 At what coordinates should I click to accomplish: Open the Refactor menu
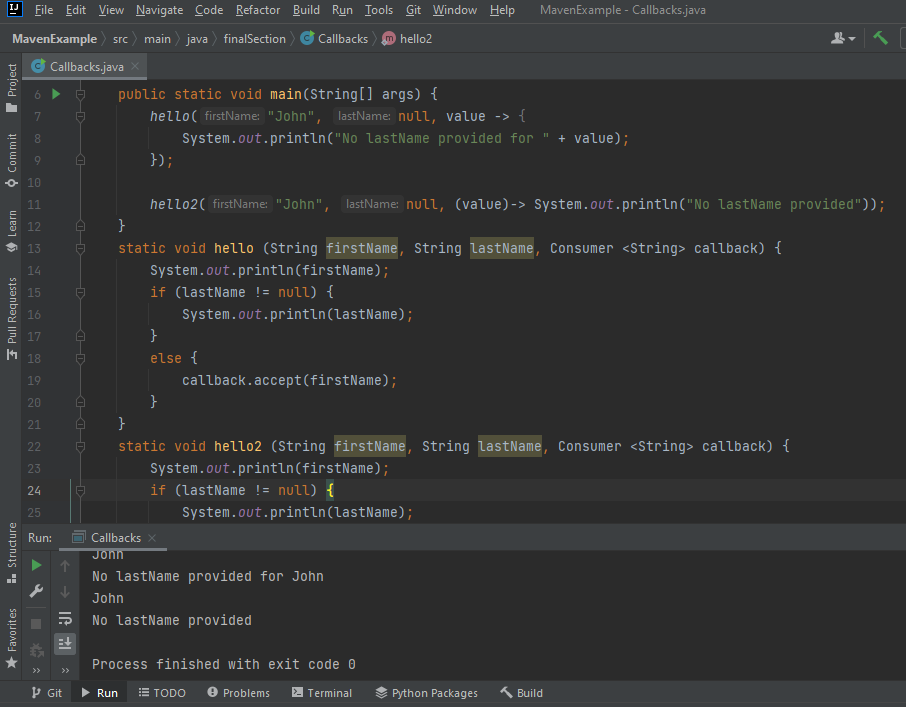tap(258, 10)
